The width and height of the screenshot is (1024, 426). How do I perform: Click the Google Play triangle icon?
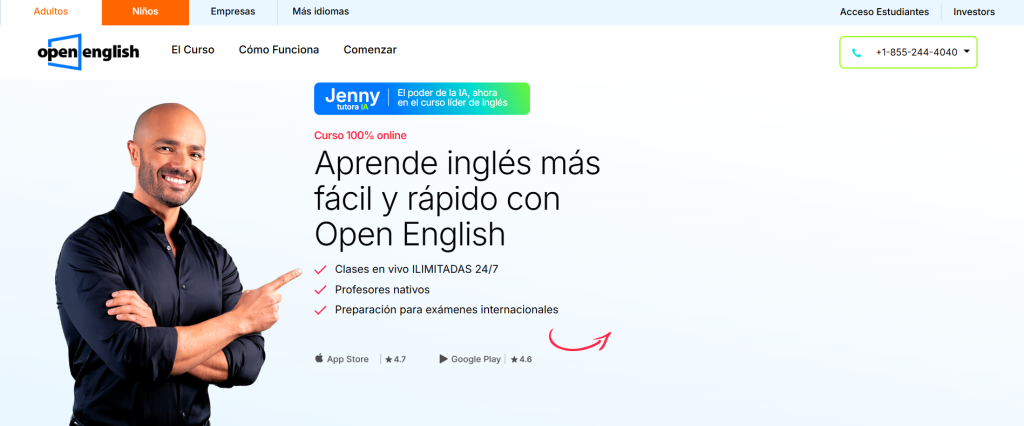(x=443, y=358)
